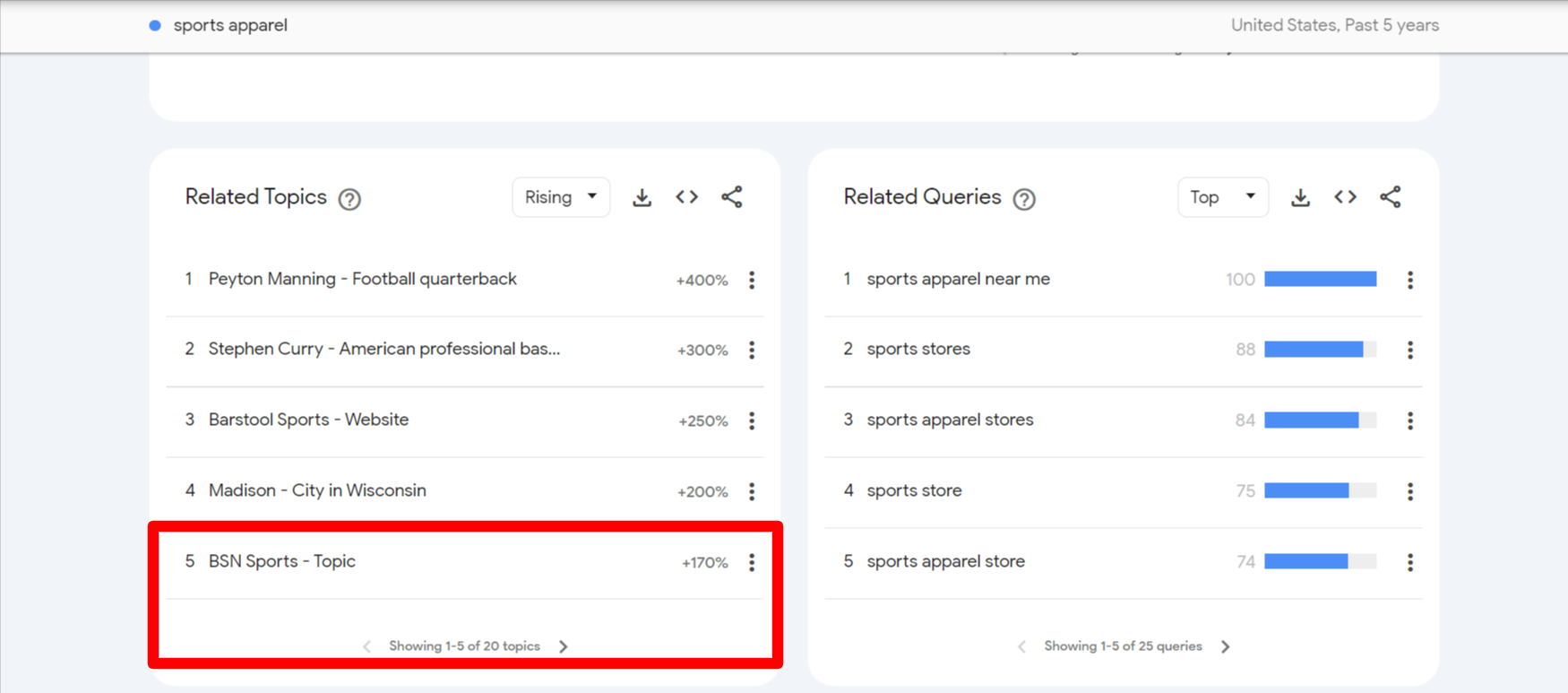Open Stephen Curry related topic
The width and height of the screenshot is (1568, 693).
coord(383,349)
